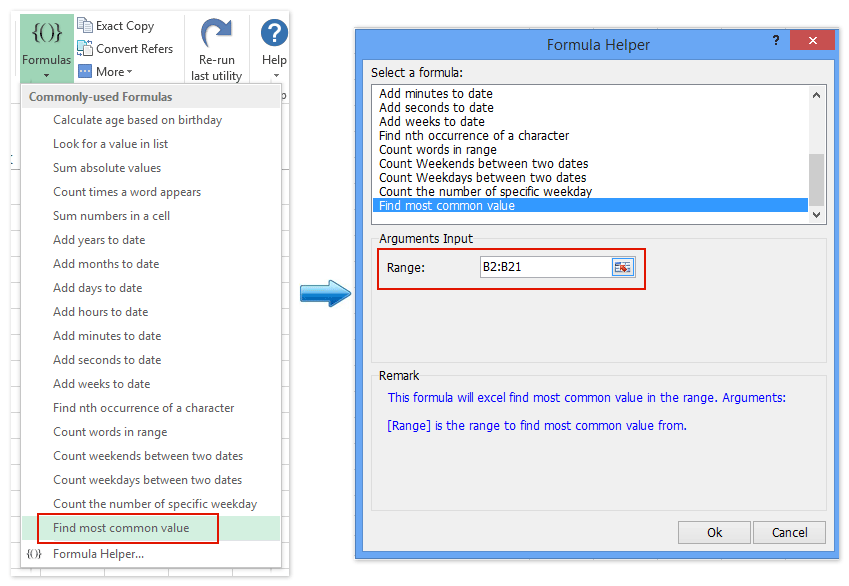849x586 pixels.
Task: Click the dialog's question mark help icon
Action: pyautogui.click(x=775, y=42)
